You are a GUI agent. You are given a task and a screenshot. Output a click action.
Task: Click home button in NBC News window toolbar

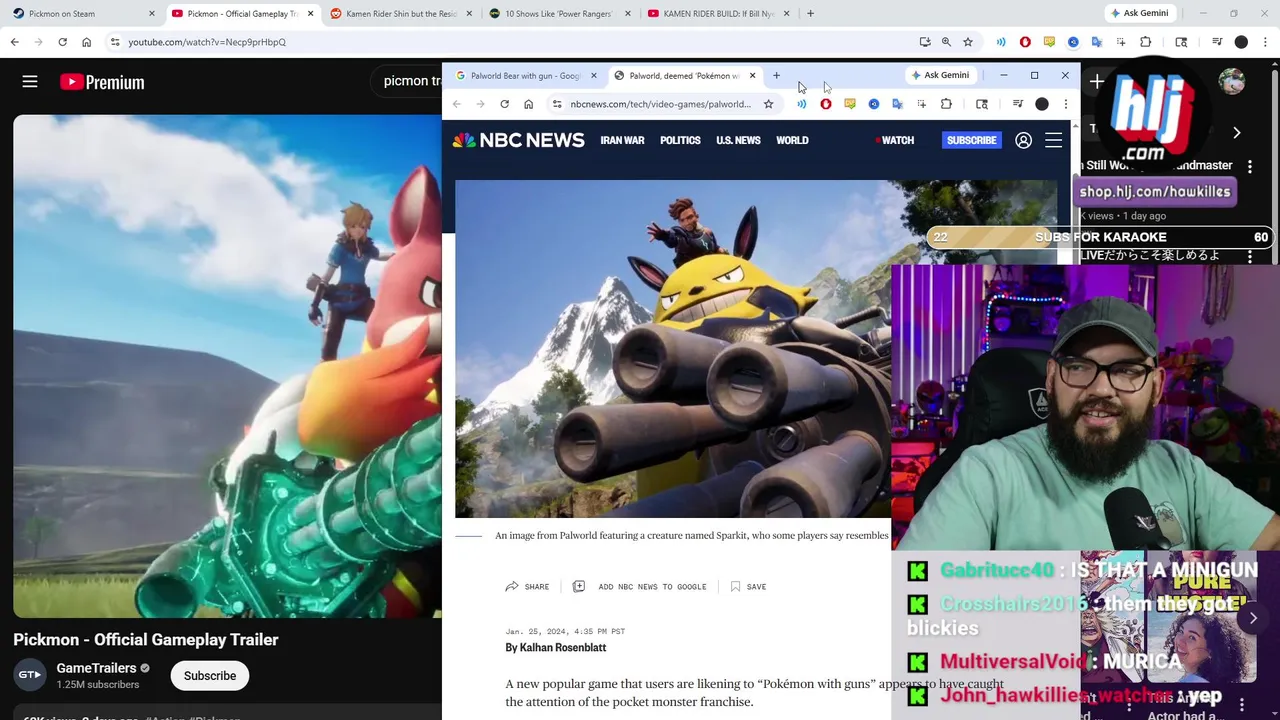click(528, 104)
